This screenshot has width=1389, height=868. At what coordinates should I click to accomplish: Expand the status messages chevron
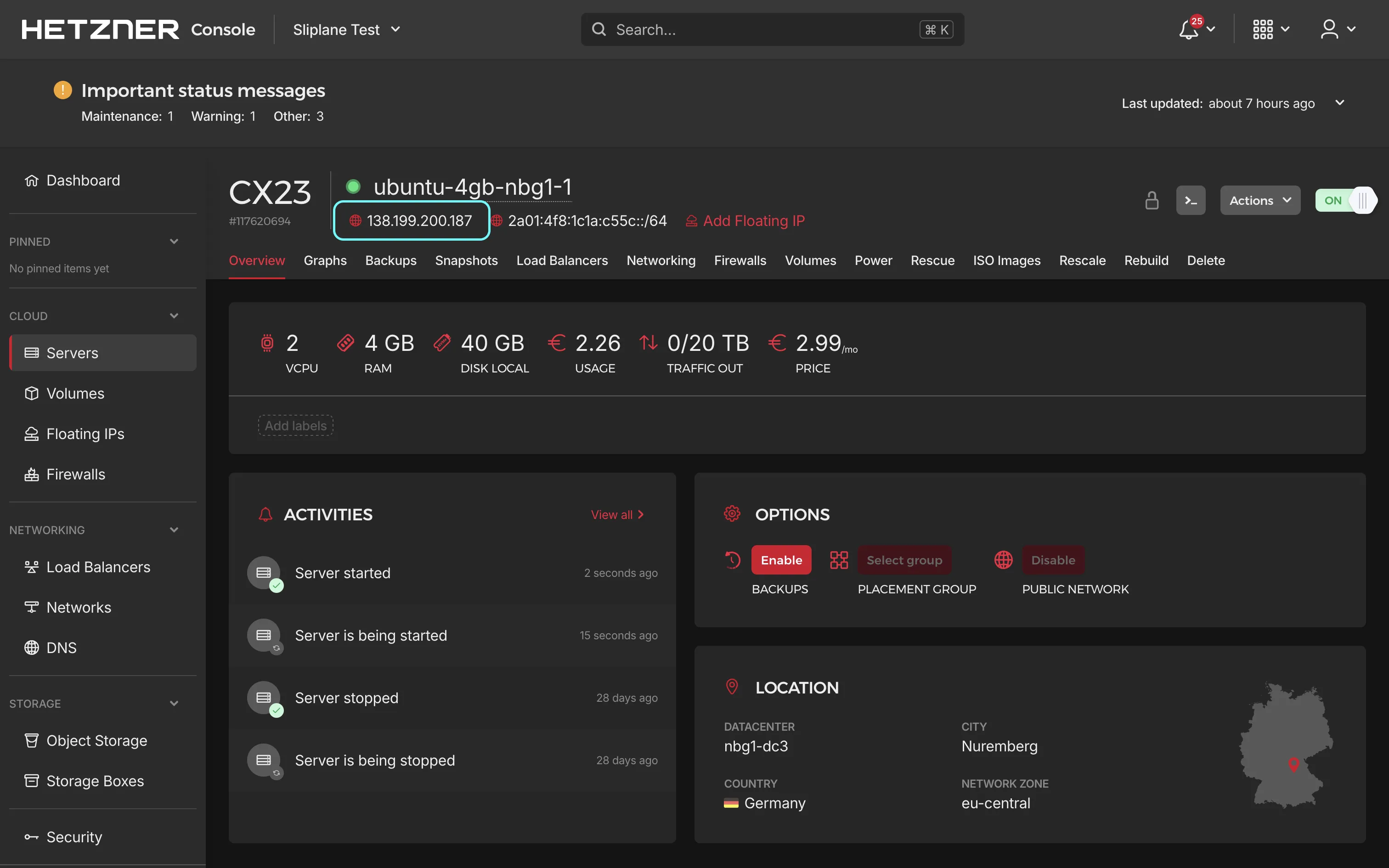point(1340,103)
